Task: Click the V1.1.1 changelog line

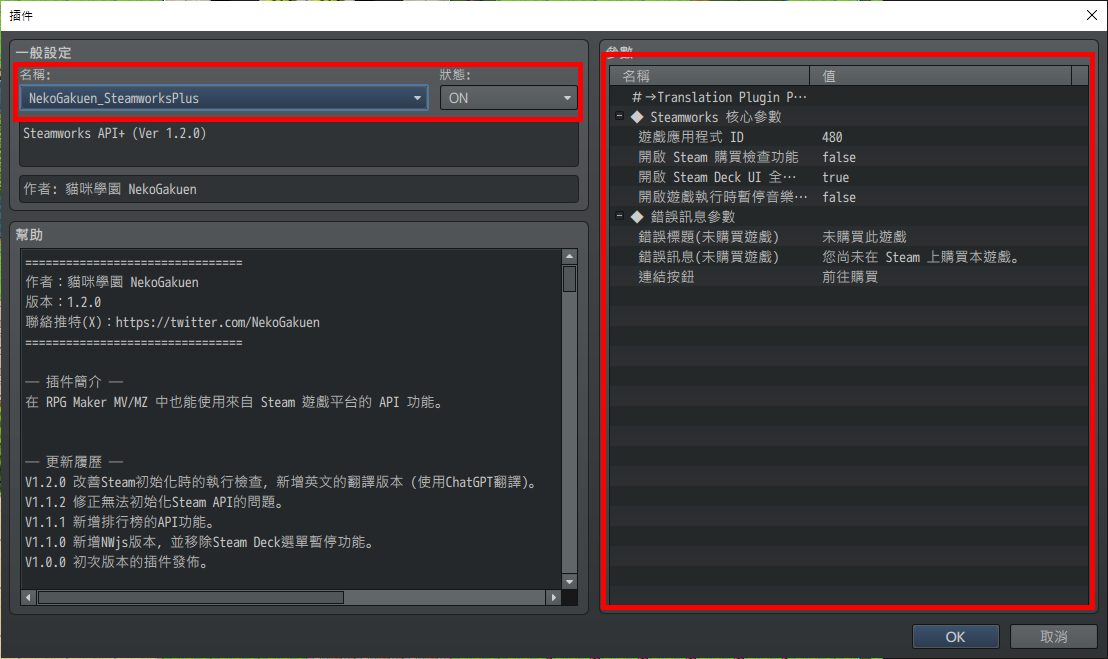Action: pos(120,522)
